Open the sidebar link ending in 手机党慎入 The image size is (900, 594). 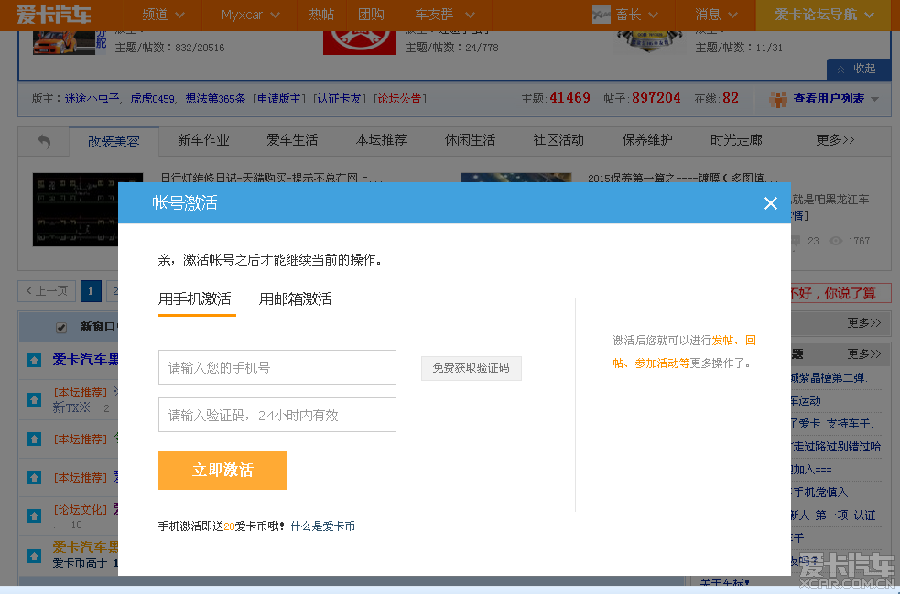(819, 492)
